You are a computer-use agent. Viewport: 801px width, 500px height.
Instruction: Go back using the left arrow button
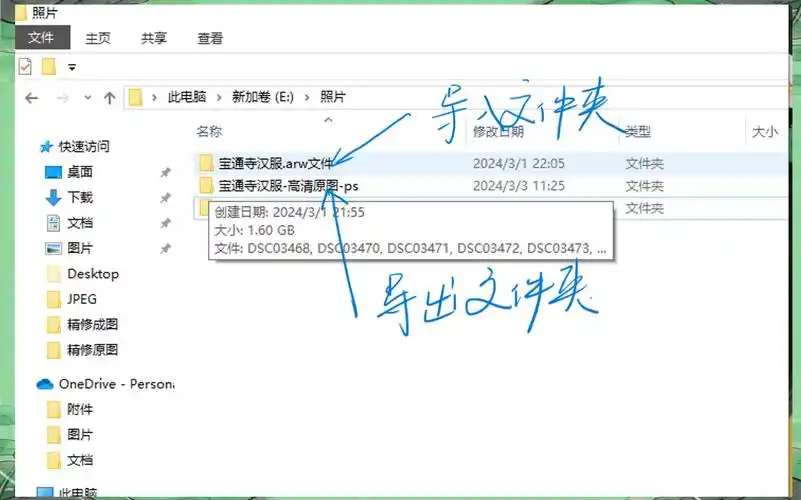click(x=31, y=98)
